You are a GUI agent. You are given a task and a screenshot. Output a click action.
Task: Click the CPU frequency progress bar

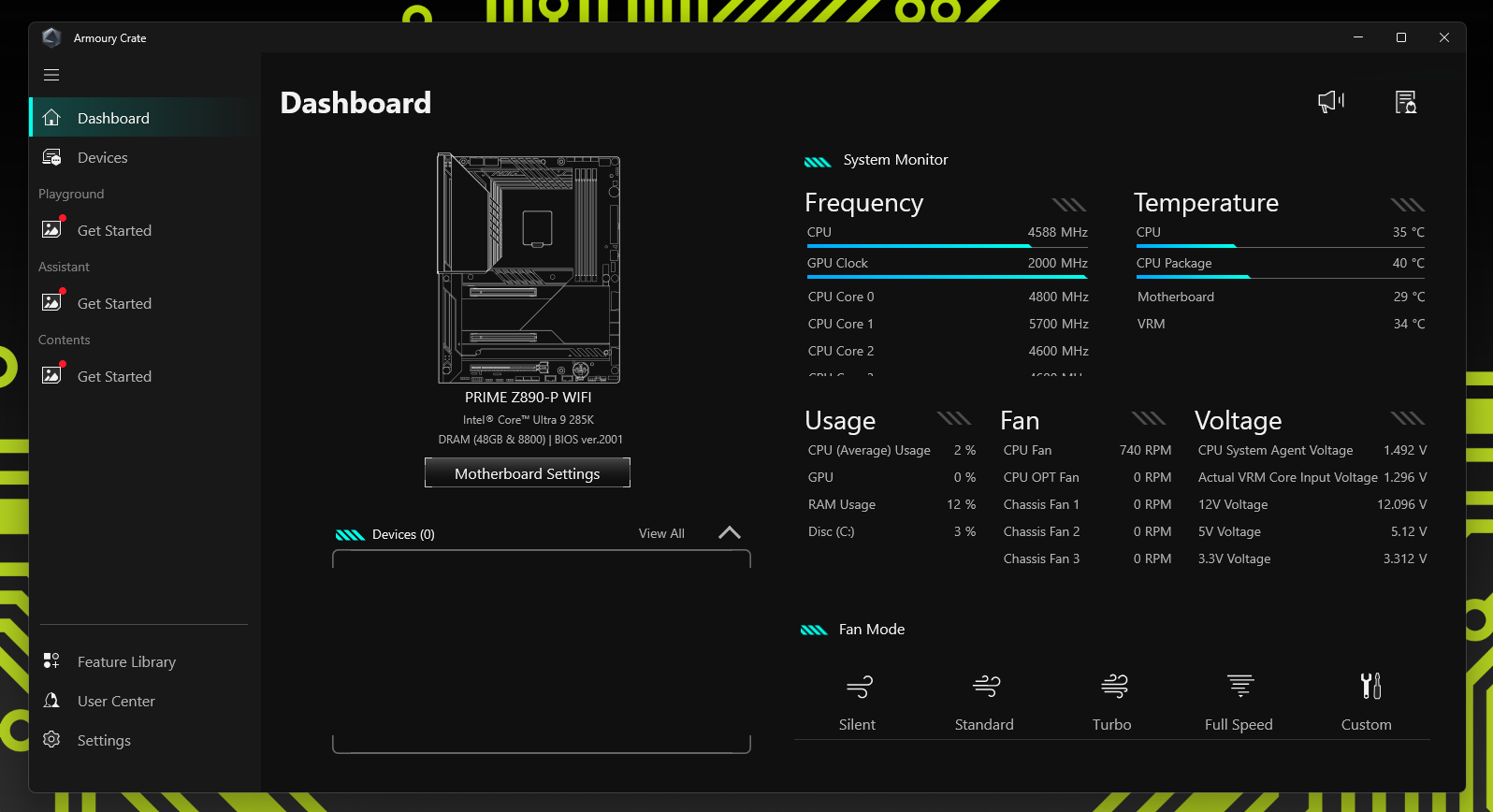pos(947,246)
